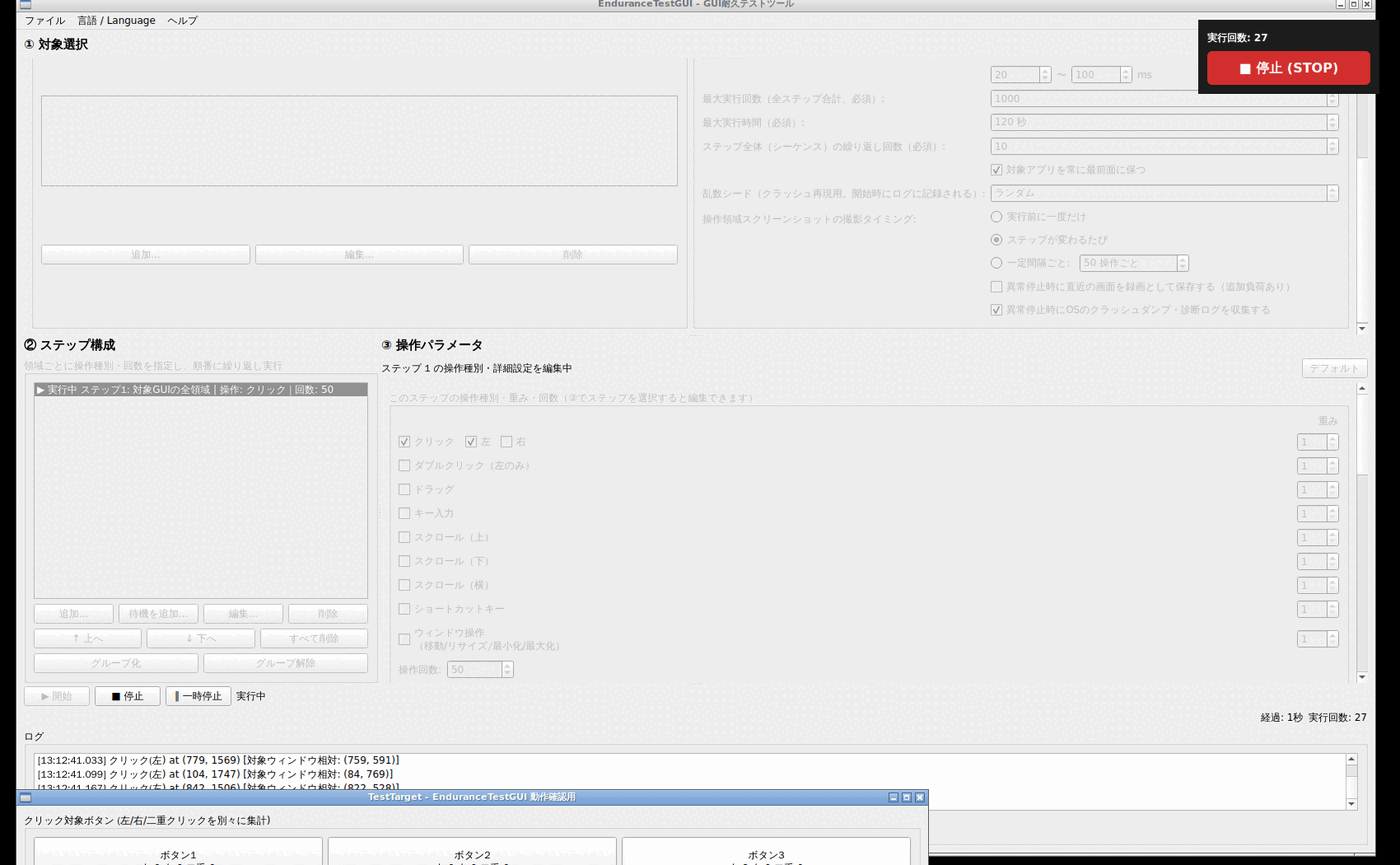Click the 最大実行回数 field showing 1000
Image resolution: width=1400 pixels, height=865 pixels.
pyautogui.click(x=1164, y=99)
